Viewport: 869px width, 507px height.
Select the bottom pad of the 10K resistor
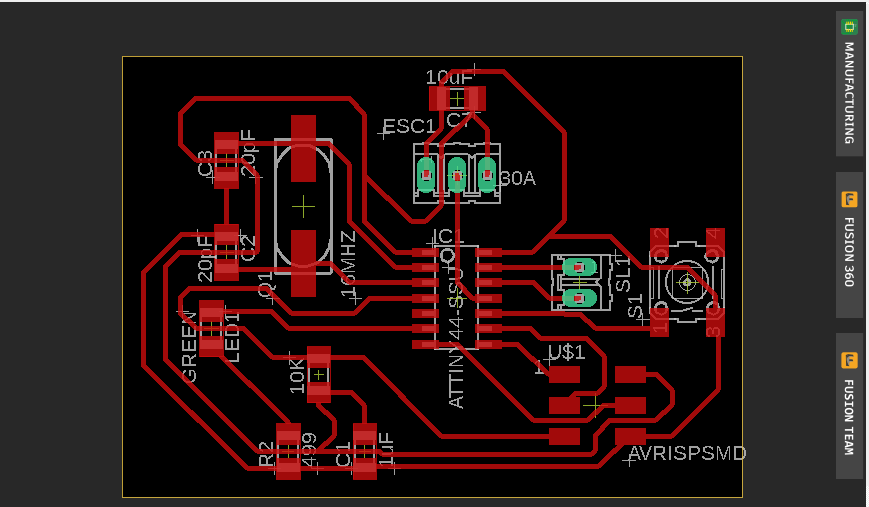(319, 393)
